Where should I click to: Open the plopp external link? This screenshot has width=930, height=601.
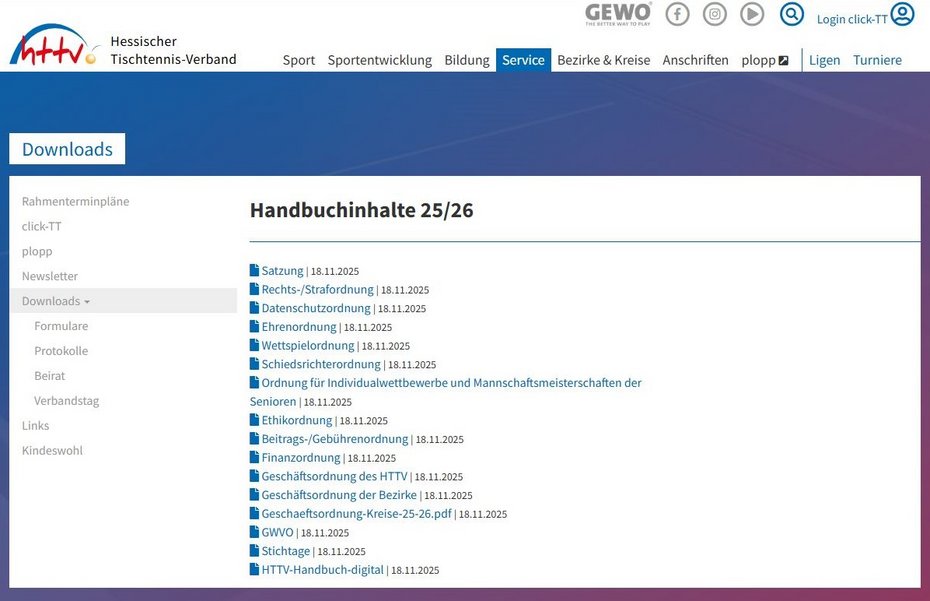[x=764, y=60]
